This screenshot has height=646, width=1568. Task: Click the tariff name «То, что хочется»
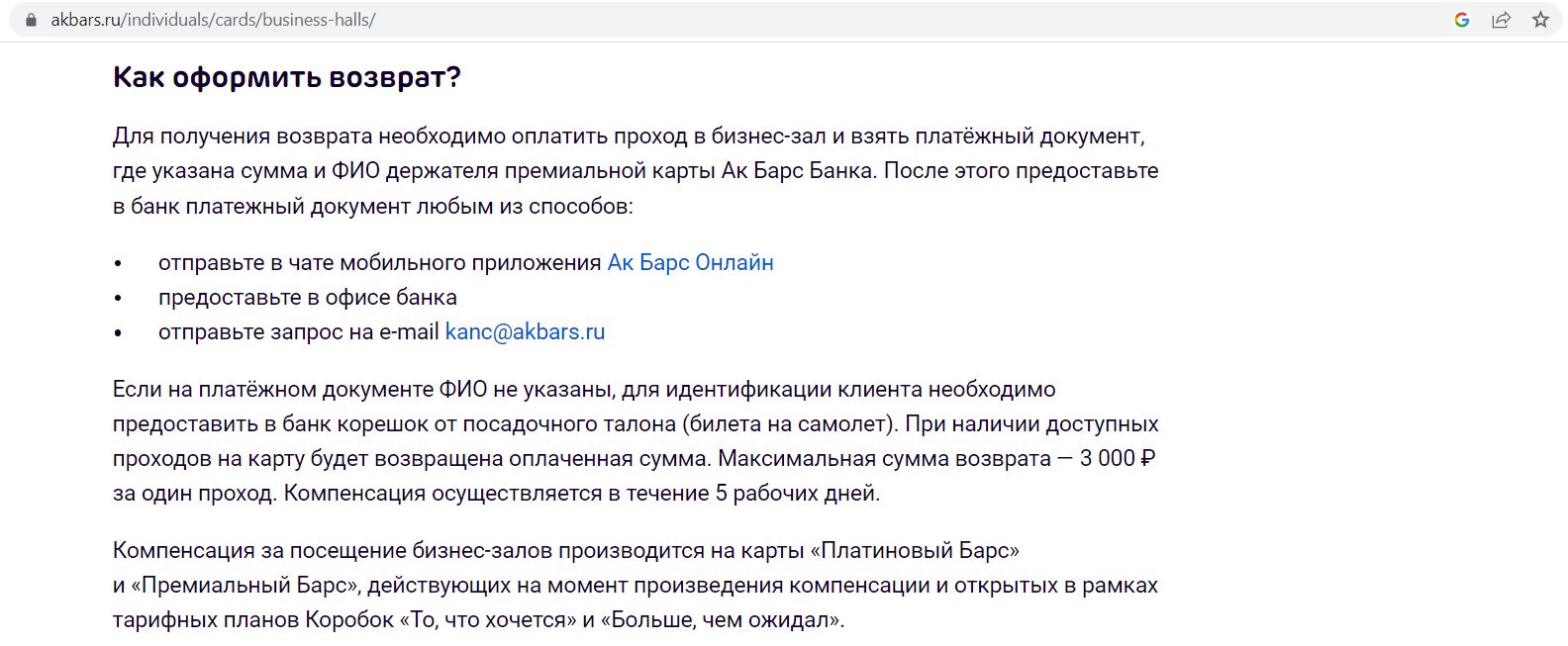point(488,621)
